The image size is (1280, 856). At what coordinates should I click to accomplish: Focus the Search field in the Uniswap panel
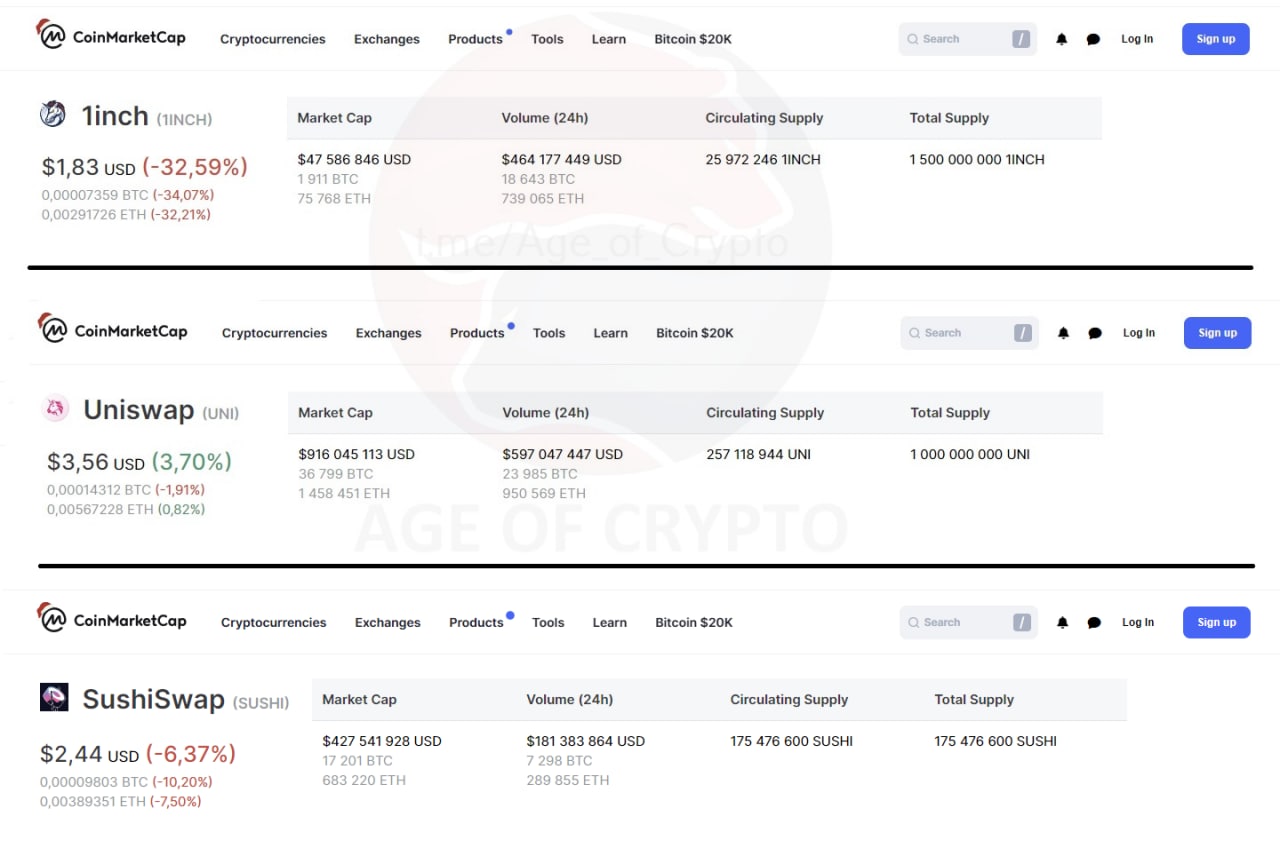(970, 333)
